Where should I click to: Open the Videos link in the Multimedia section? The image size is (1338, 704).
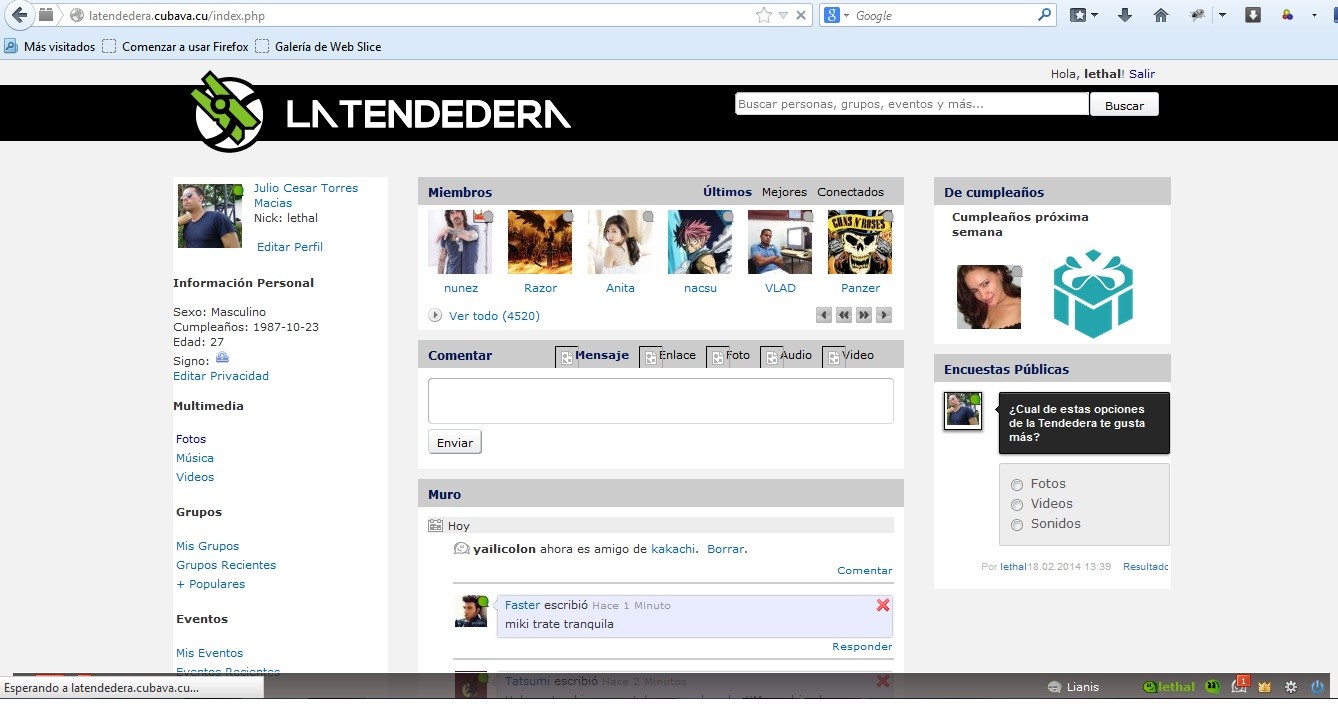195,477
